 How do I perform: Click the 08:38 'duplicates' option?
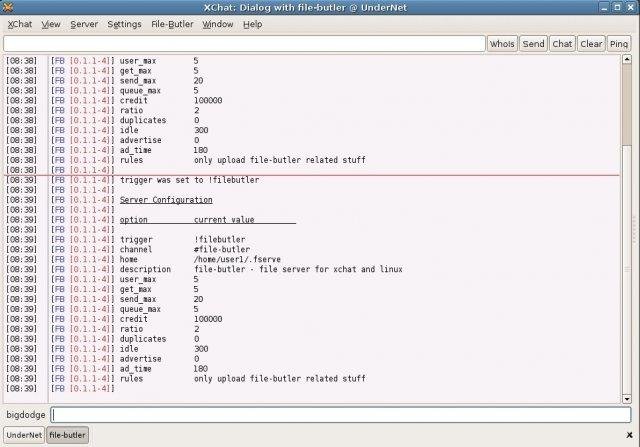[x=143, y=120]
